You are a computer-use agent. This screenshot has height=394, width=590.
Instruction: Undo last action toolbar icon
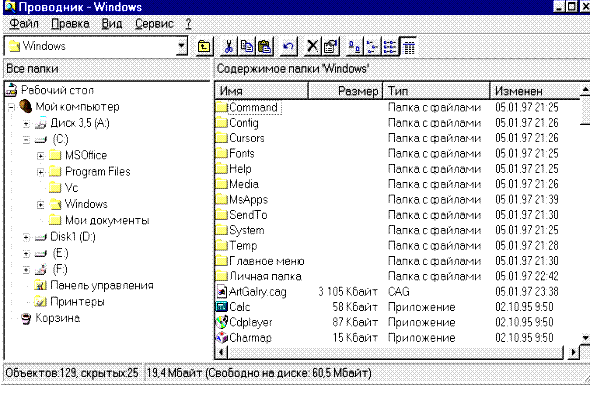289,47
